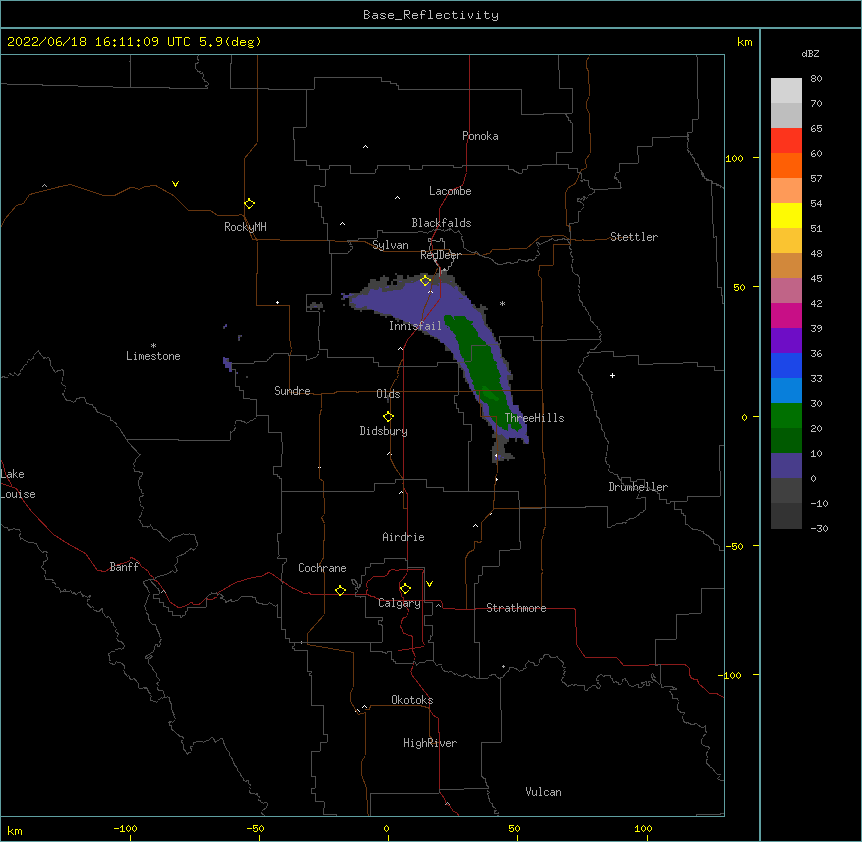The image size is (862, 842).
Task: Click the Ponoka city label
Action: [x=480, y=136]
